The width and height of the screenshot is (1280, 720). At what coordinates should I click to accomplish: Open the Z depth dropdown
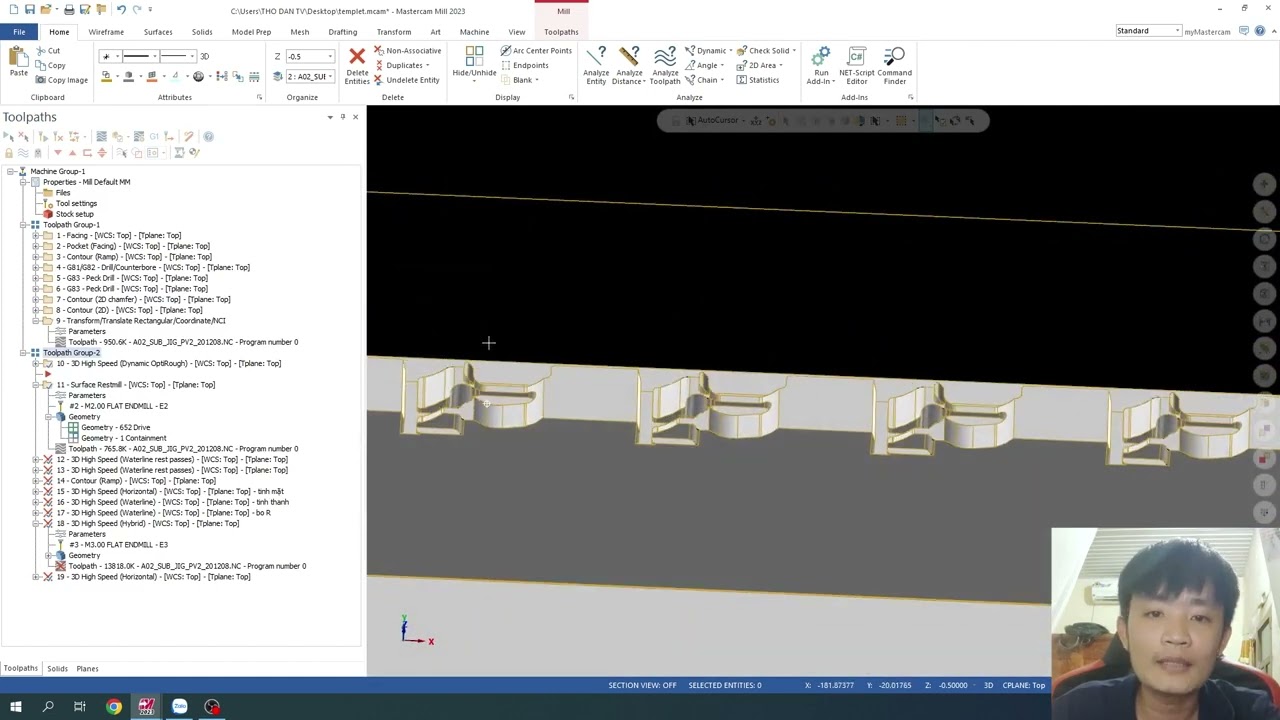pyautogui.click(x=330, y=56)
